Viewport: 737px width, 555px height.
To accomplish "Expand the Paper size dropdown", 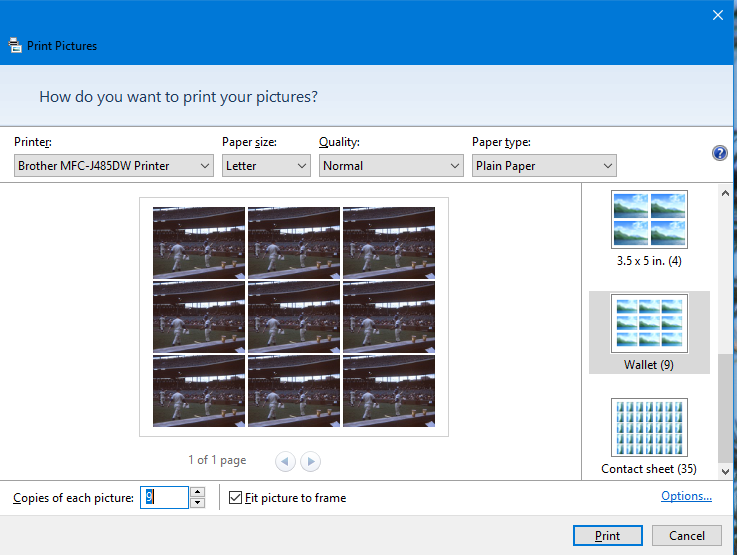I will (266, 166).
